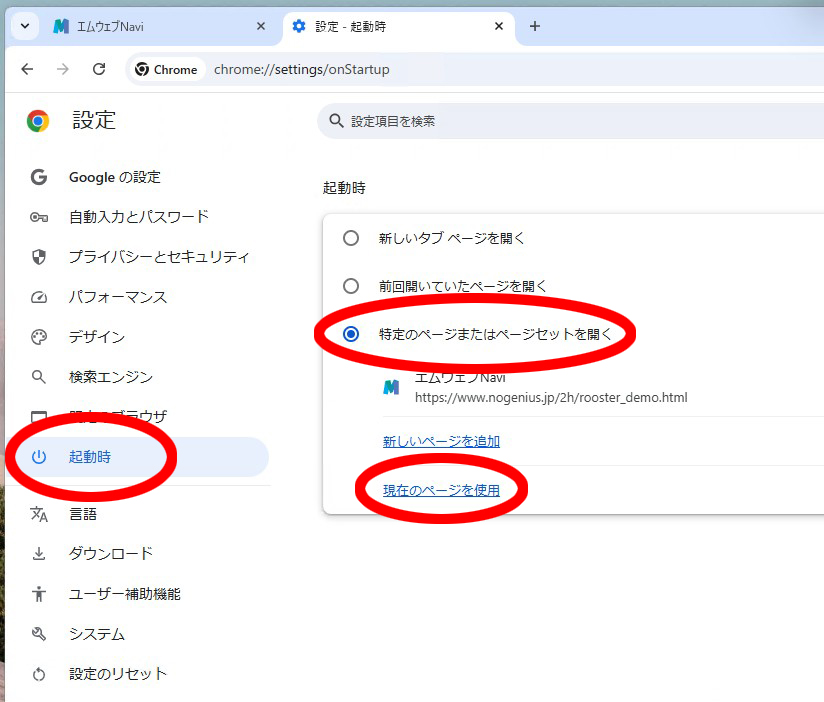The image size is (824, 702).
Task: Select 自動入力とパスワード using its key icon
Action: (x=38, y=217)
